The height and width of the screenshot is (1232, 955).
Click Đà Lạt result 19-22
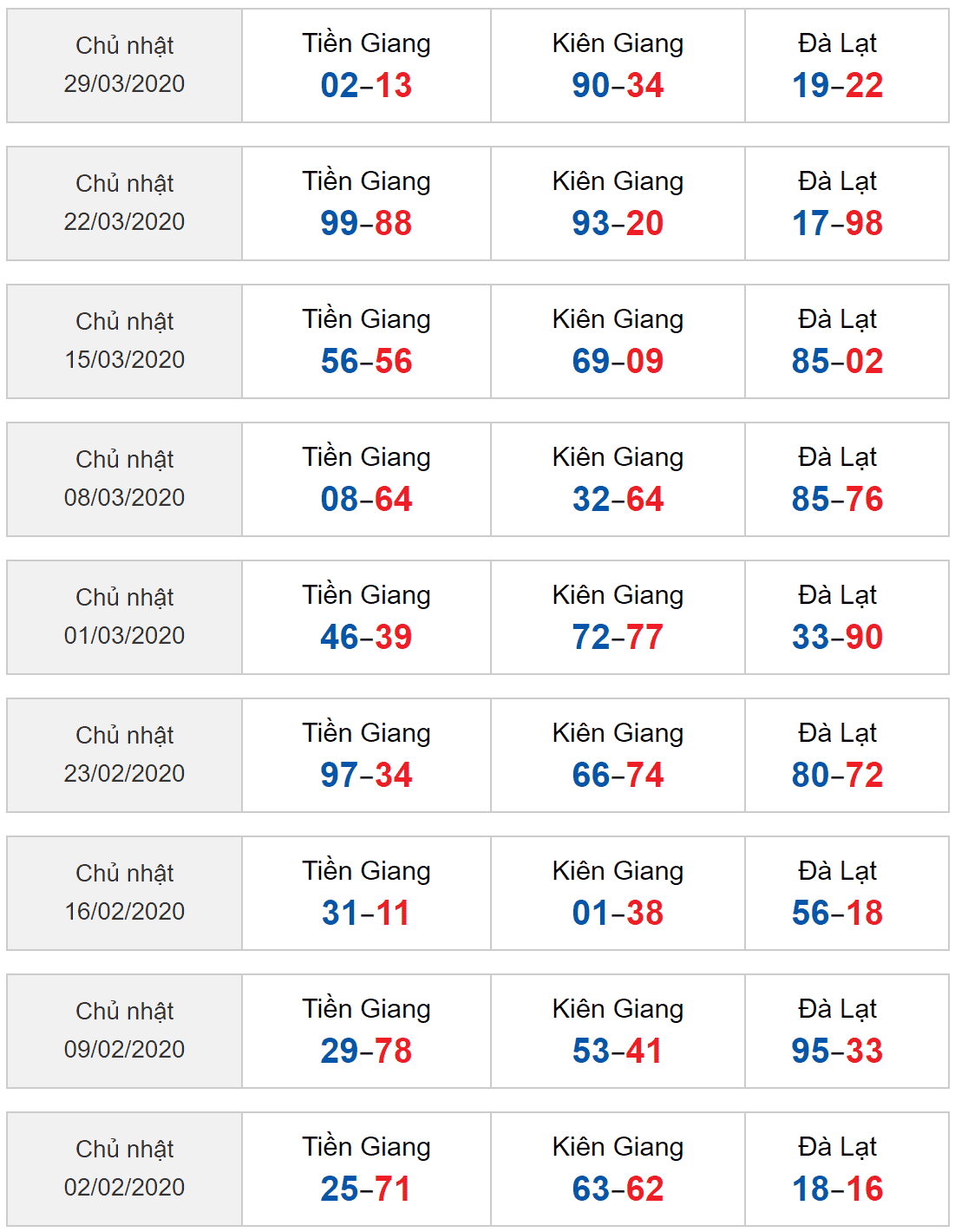[x=838, y=85]
